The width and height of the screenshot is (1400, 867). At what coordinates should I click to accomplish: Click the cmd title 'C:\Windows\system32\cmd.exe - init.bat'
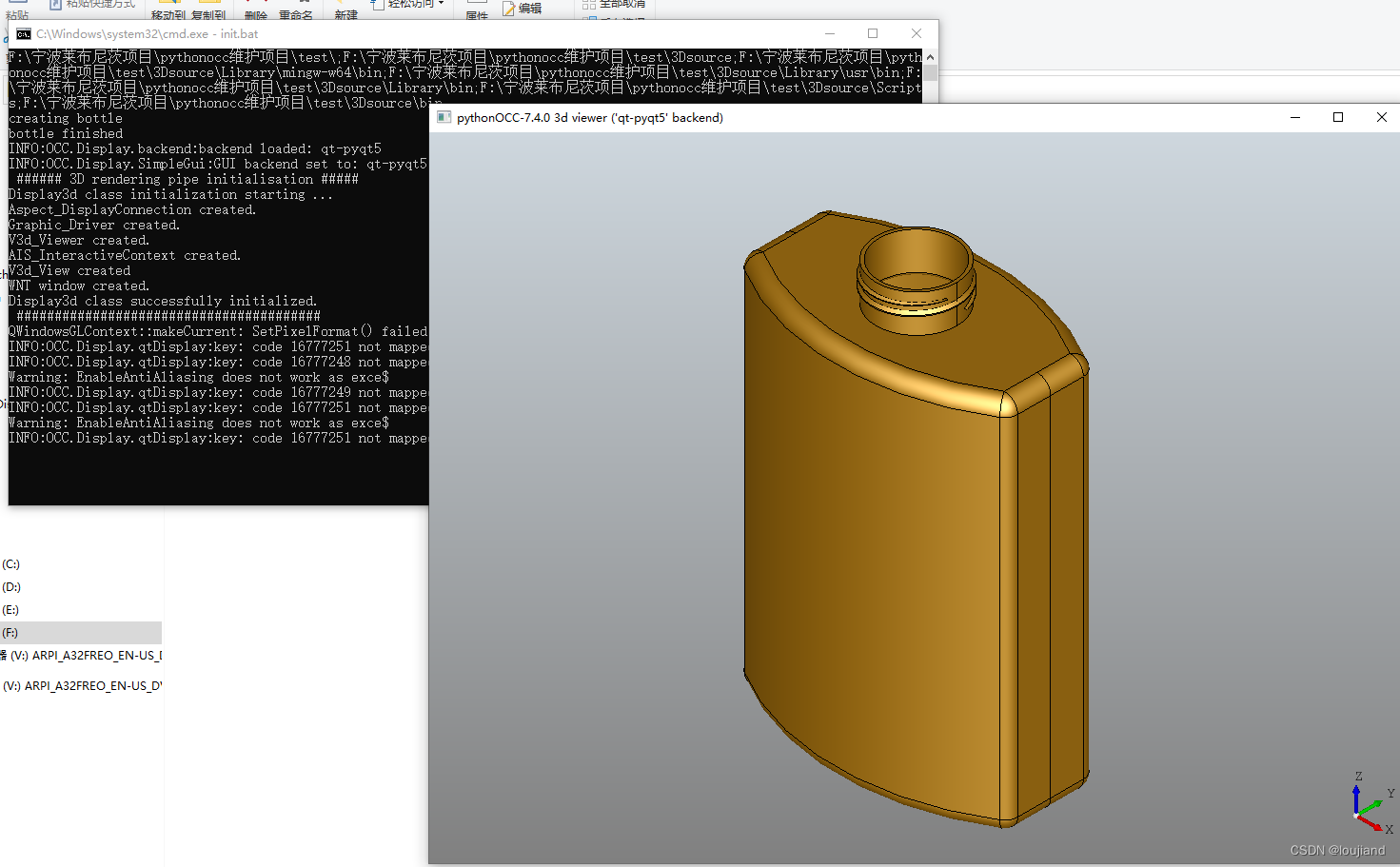(x=148, y=33)
